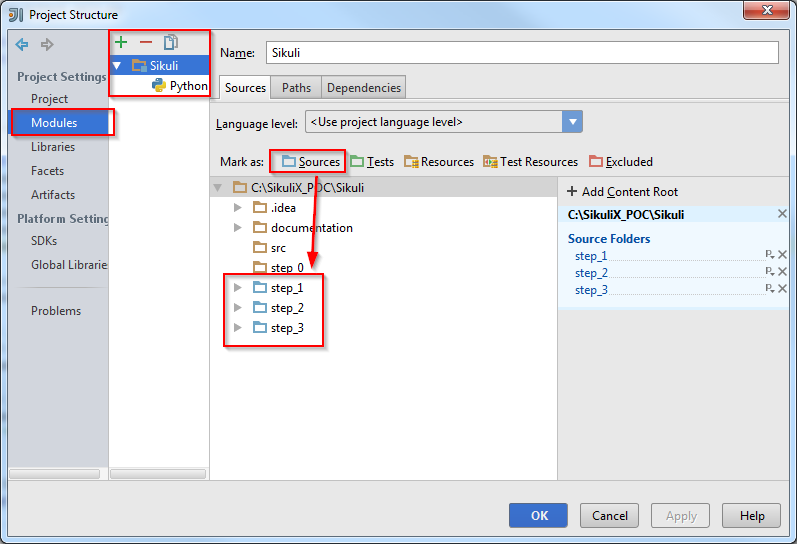Open the Artifacts settings
The height and width of the screenshot is (544, 797).
pyautogui.click(x=53, y=195)
